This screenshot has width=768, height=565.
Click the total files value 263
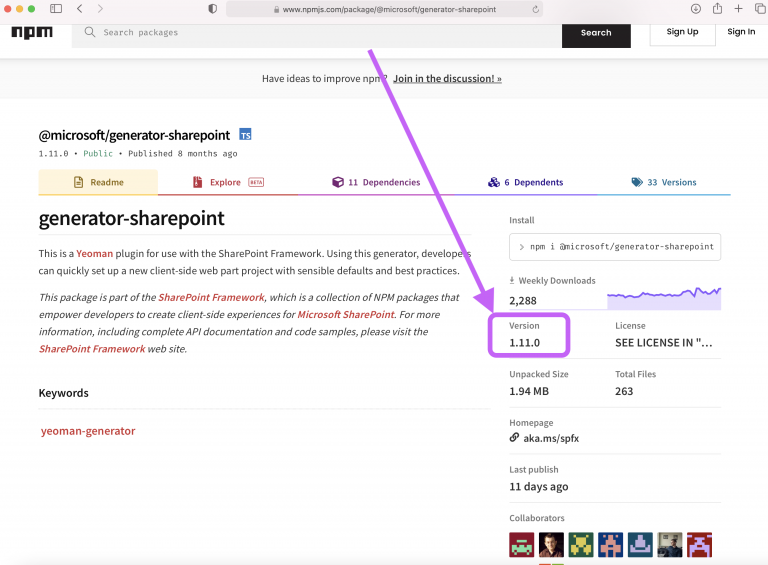tap(624, 391)
